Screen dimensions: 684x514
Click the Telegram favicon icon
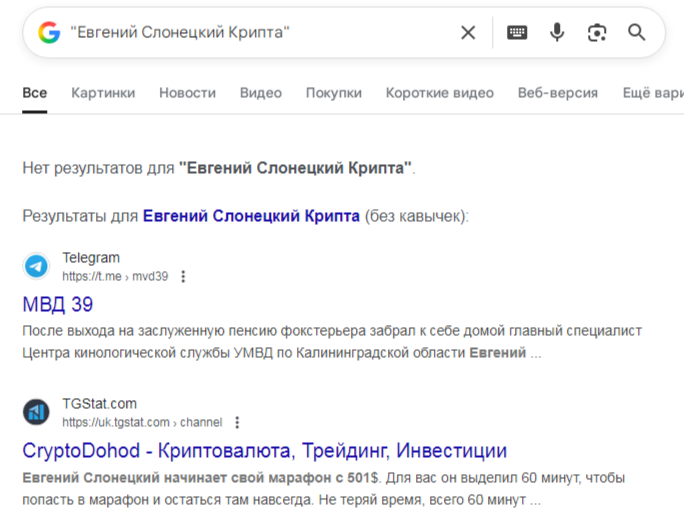pyautogui.click(x=36, y=266)
